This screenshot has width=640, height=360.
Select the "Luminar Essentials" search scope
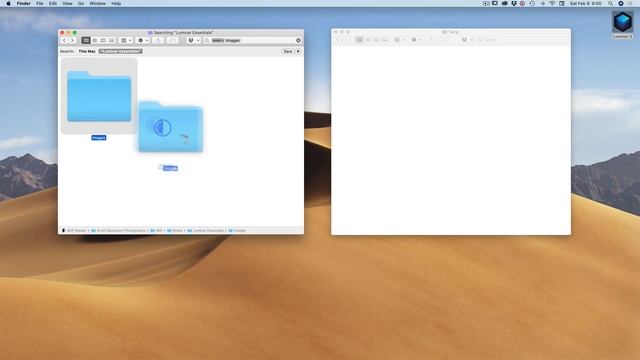tap(121, 51)
